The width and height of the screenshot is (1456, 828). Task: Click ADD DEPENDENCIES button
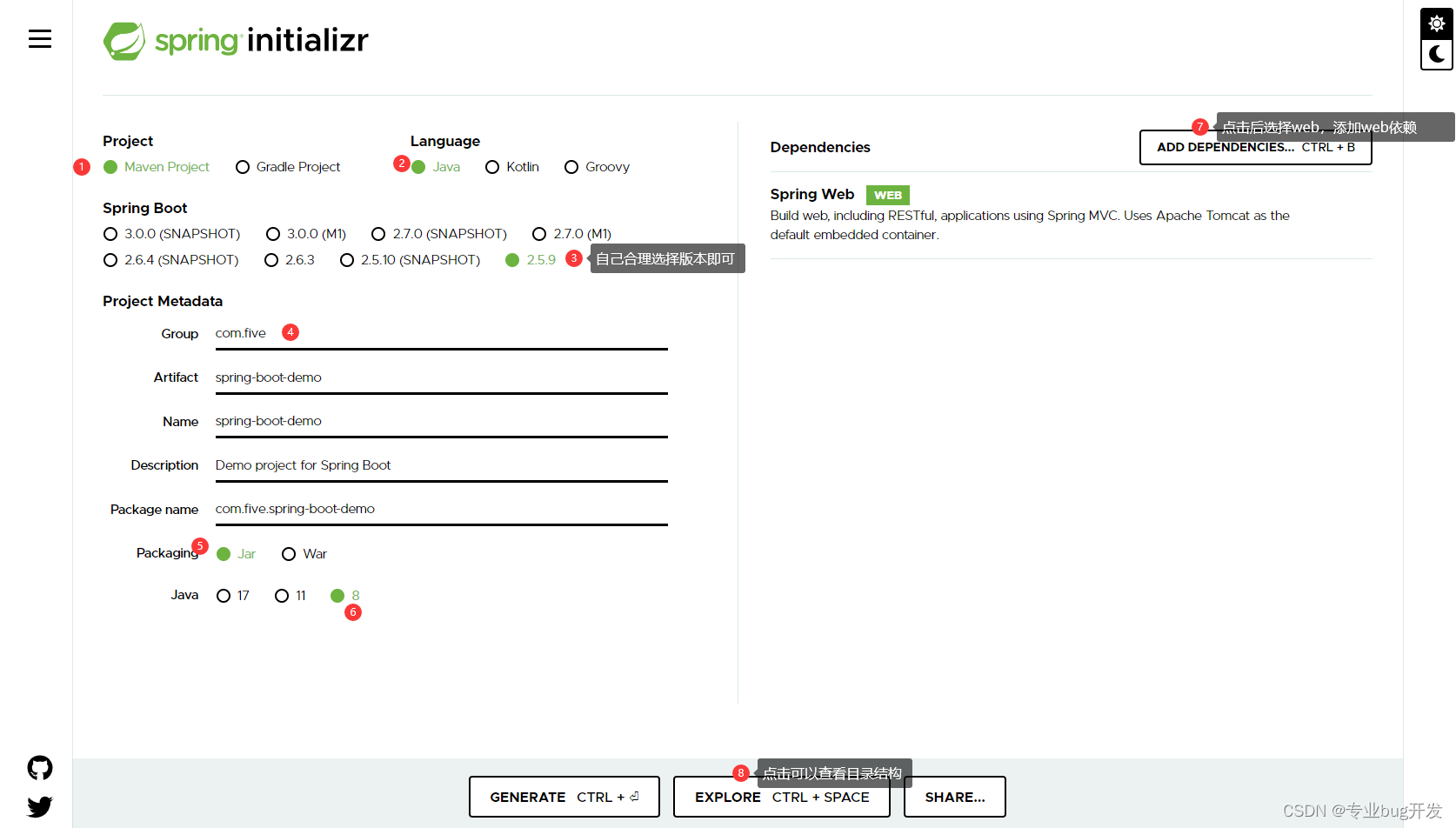[1256, 147]
